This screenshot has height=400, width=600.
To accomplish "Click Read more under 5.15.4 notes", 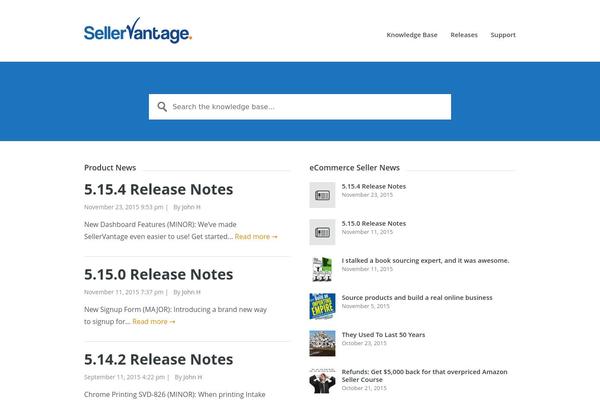I will click(256, 237).
